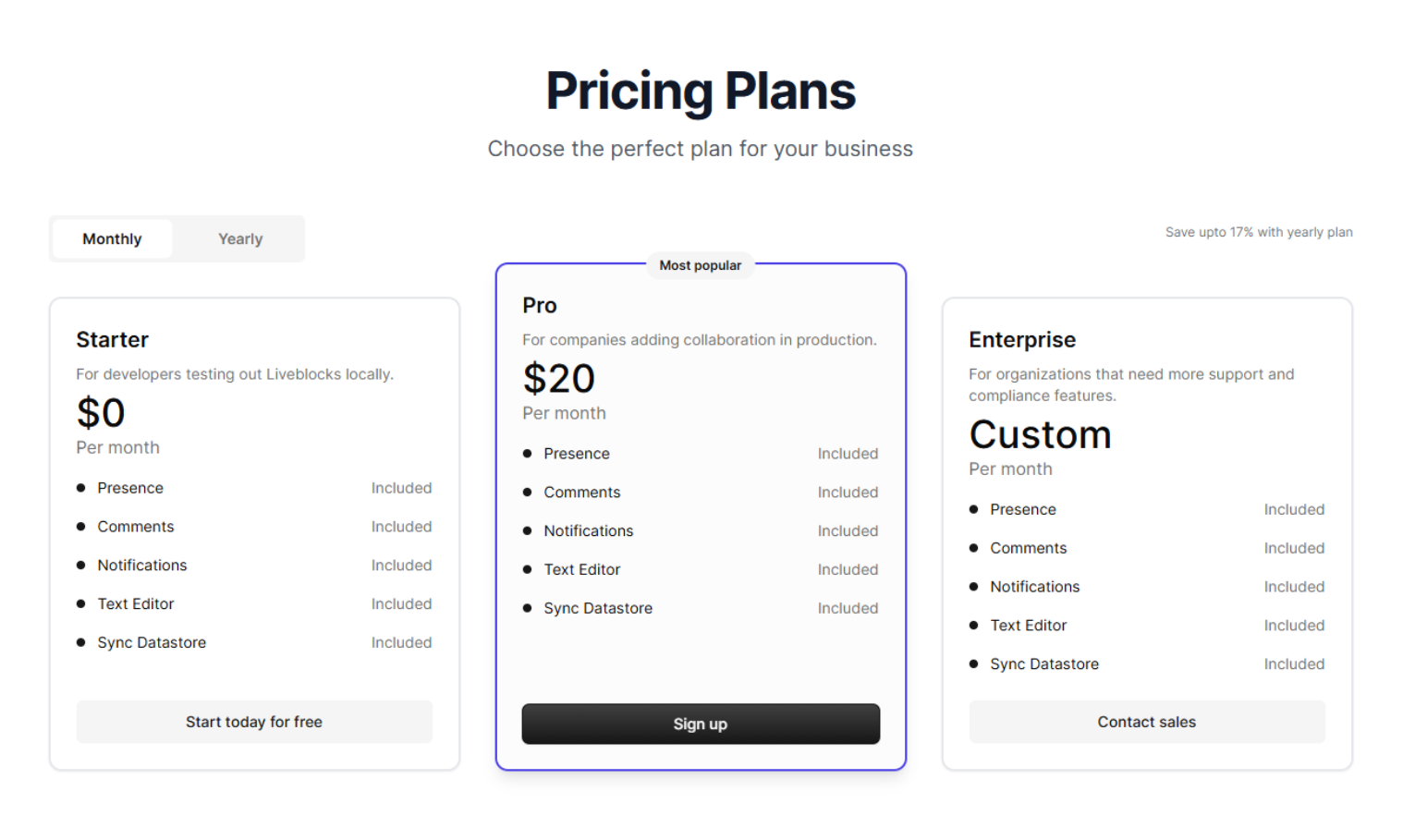Select the Pro plan heading
The width and height of the screenshot is (1403, 840).
tap(539, 305)
